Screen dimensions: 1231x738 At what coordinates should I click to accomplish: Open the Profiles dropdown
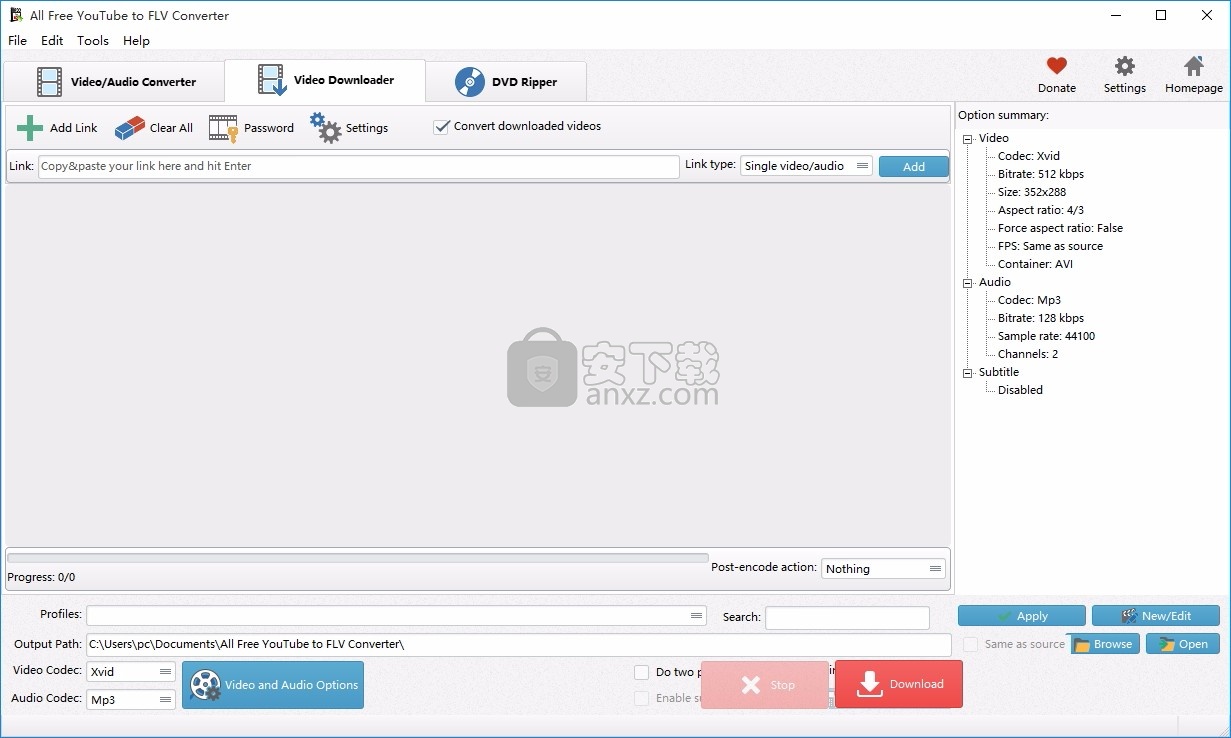pyautogui.click(x=396, y=616)
